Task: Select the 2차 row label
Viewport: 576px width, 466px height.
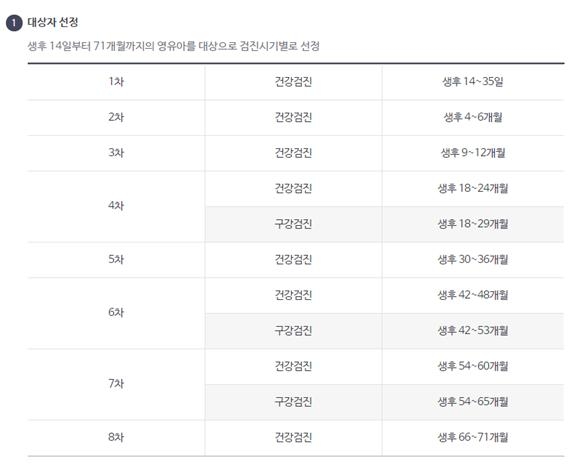Action: point(116,117)
